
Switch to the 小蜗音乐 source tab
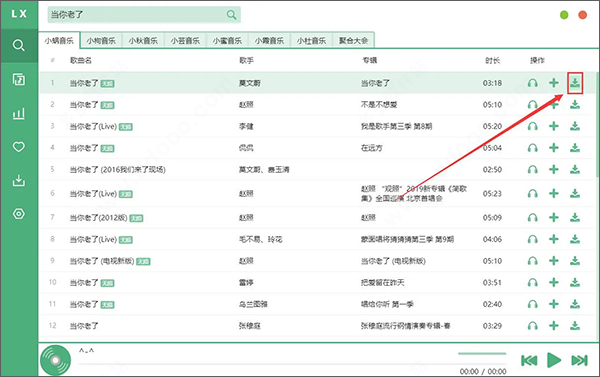(x=59, y=40)
